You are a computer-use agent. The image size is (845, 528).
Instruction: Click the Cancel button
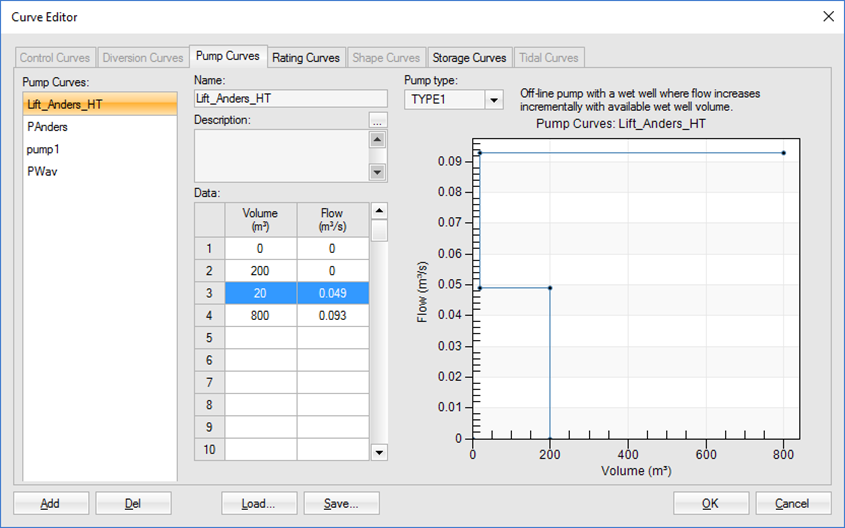point(793,503)
